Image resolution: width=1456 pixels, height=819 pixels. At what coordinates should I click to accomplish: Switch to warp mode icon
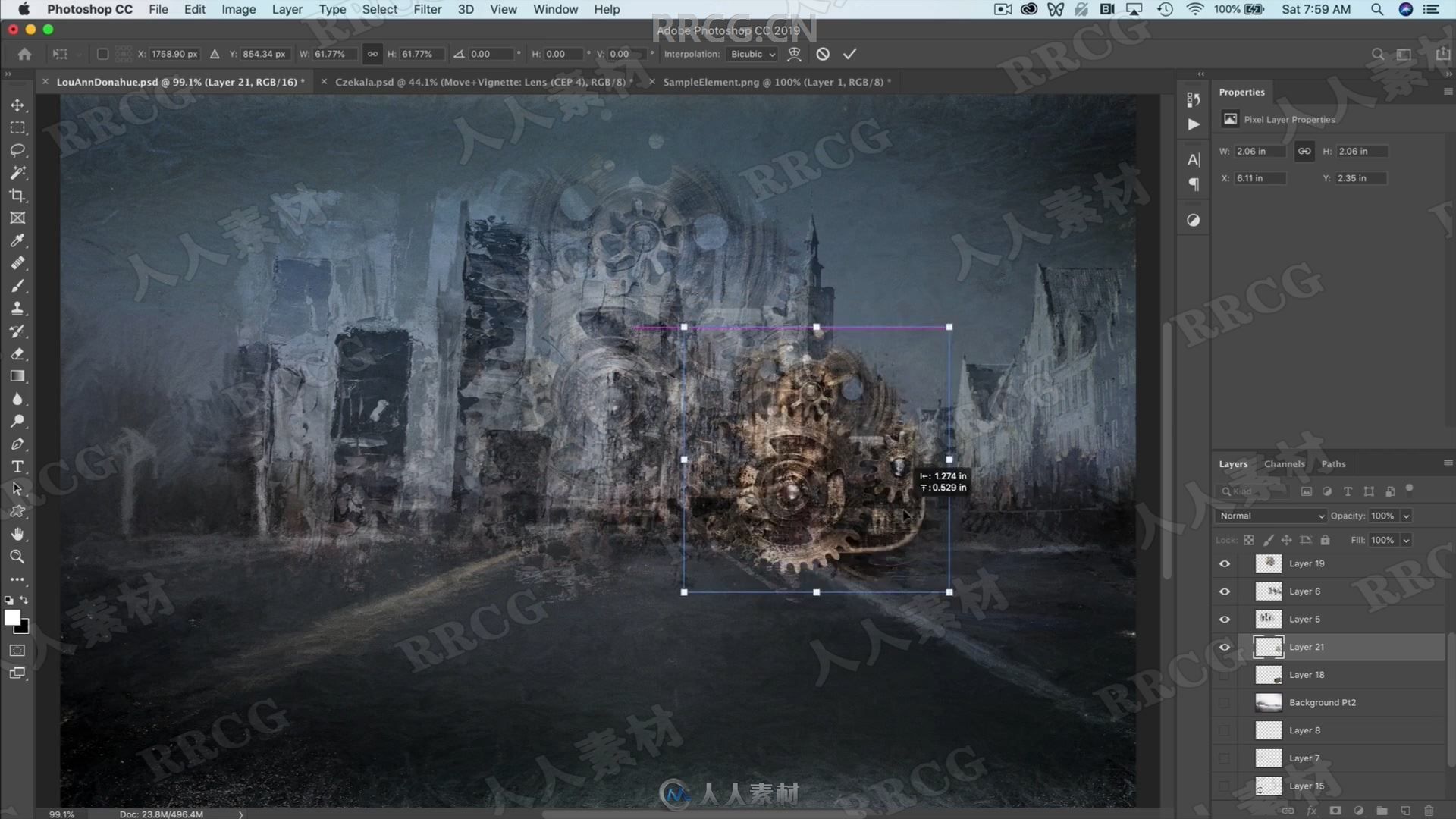coord(794,54)
